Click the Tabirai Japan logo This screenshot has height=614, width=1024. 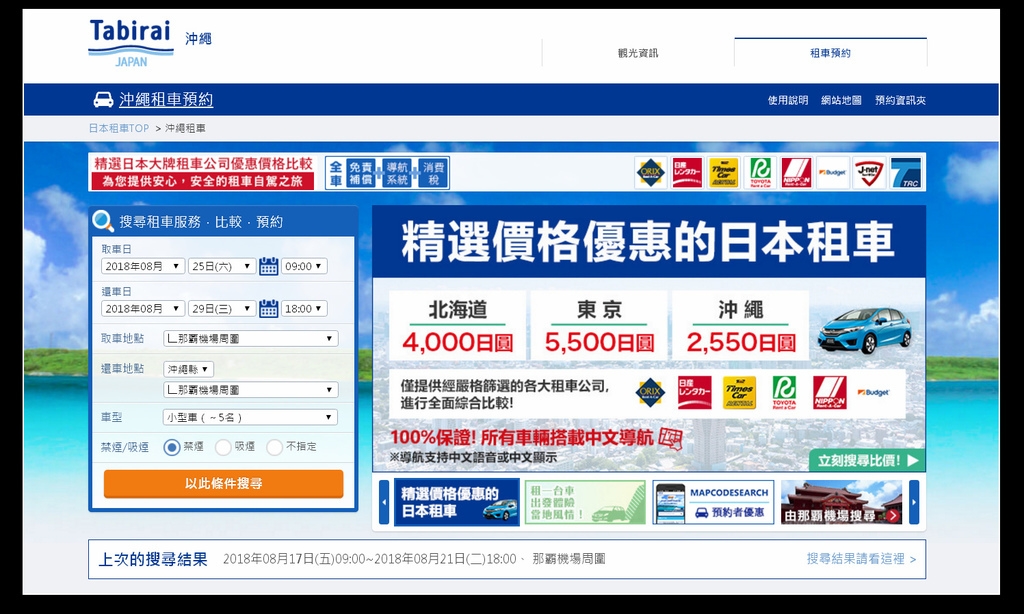[x=131, y=43]
